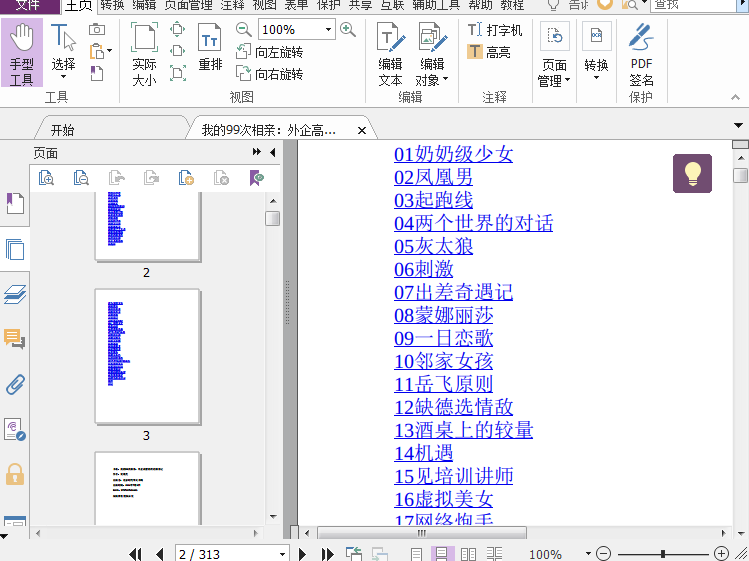Open the Attachments panel paperclip icon
Screen dimensions: 749x561
tap(15, 384)
